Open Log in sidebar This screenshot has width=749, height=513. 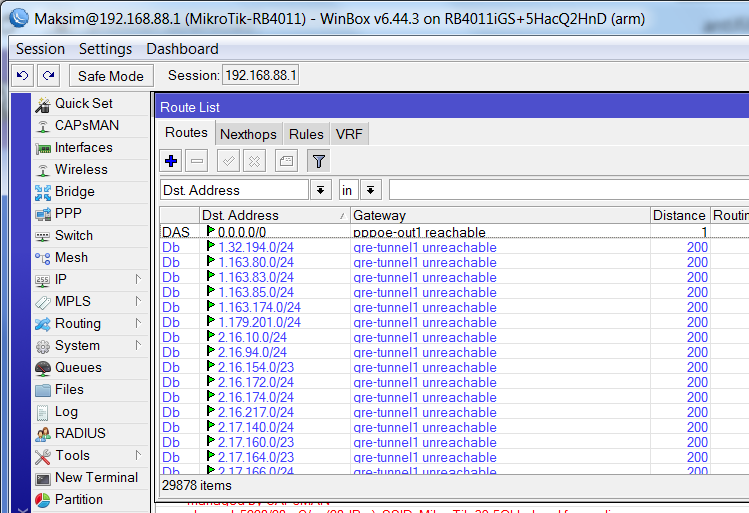[91, 411]
